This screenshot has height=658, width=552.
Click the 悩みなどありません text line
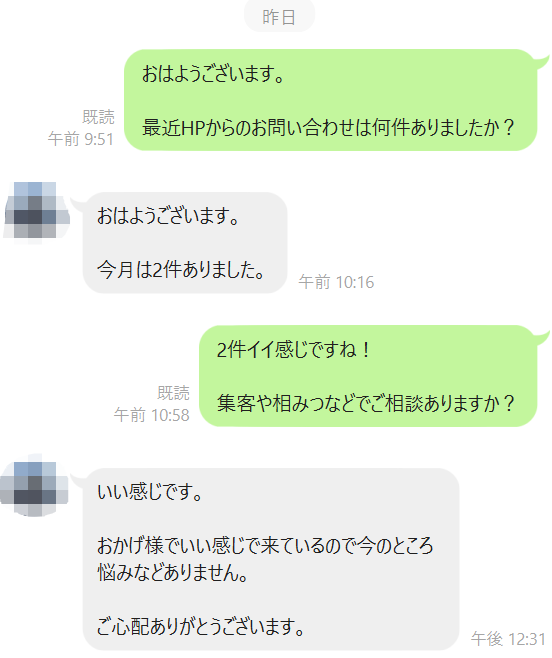tap(173, 572)
